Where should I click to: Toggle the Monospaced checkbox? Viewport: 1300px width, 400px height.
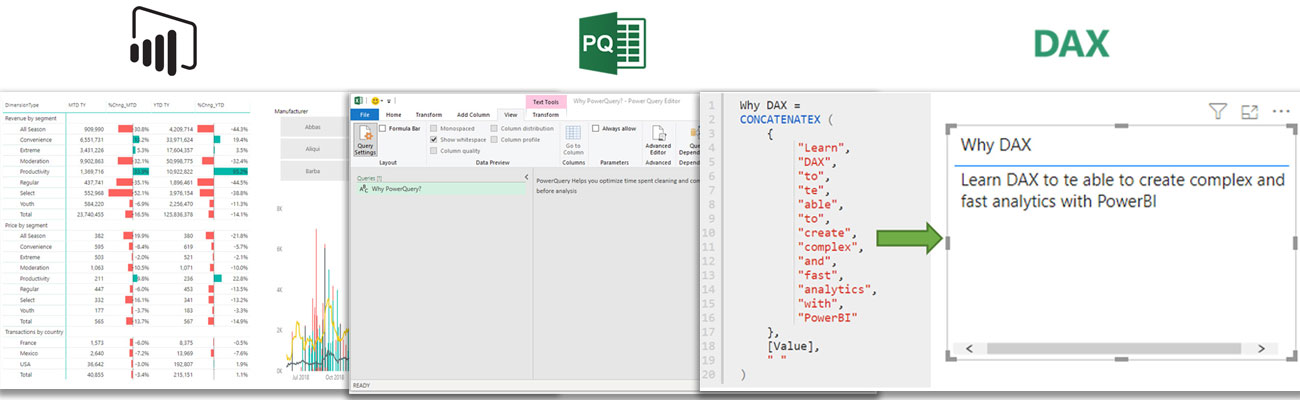pos(433,128)
